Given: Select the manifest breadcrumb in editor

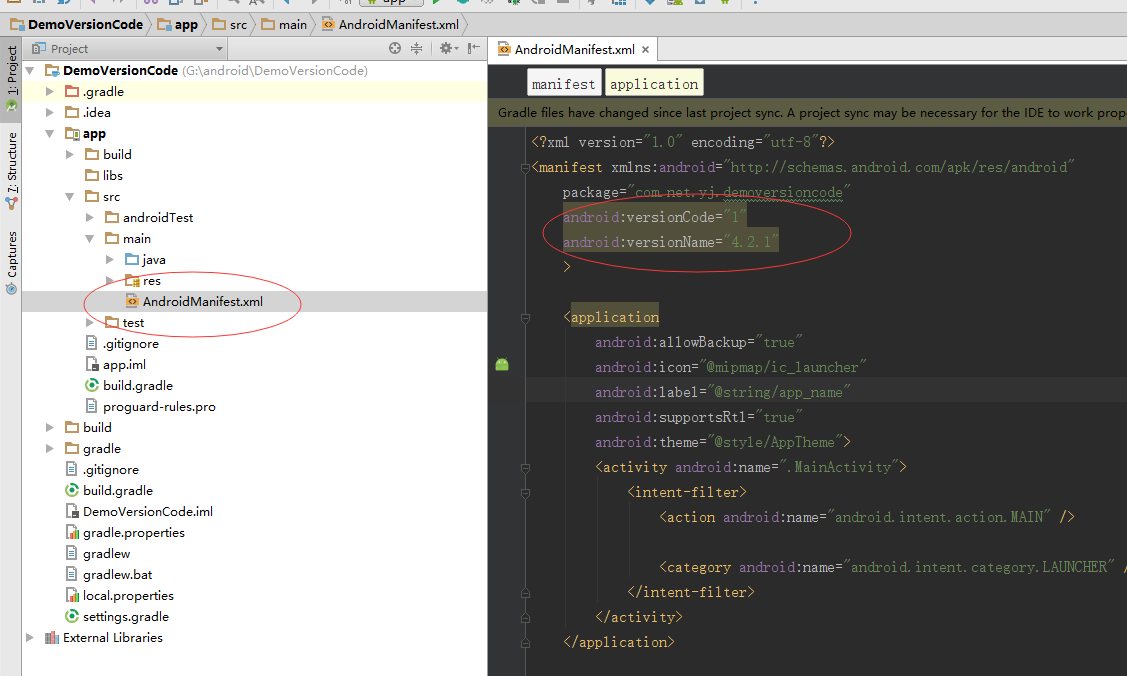Looking at the screenshot, I should [564, 83].
